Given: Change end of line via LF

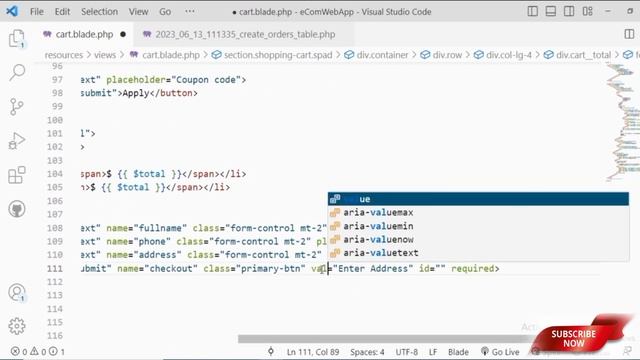Looking at the screenshot, I should (x=433, y=352).
